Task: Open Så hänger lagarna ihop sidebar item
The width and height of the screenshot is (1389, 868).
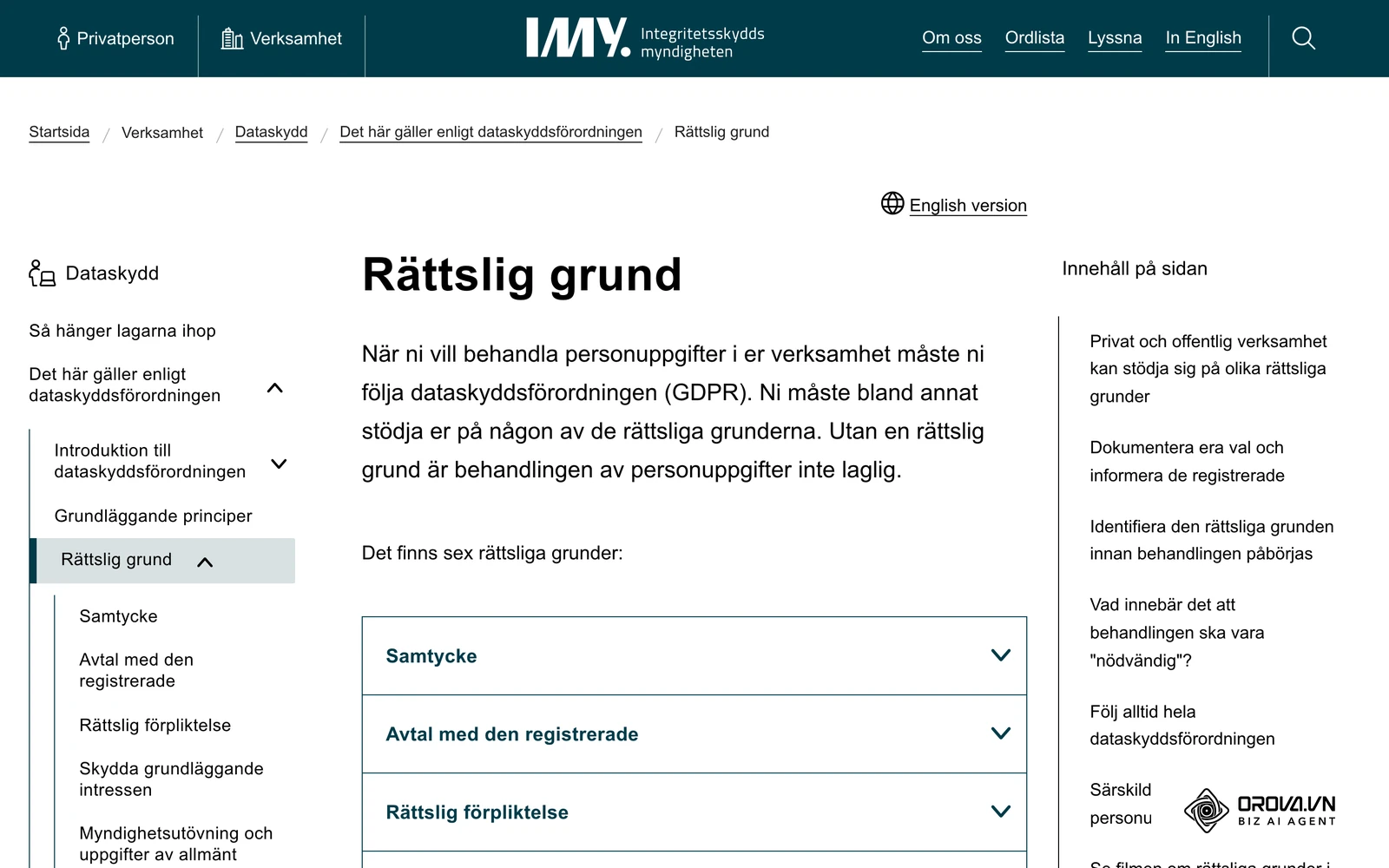Action: [x=122, y=331]
